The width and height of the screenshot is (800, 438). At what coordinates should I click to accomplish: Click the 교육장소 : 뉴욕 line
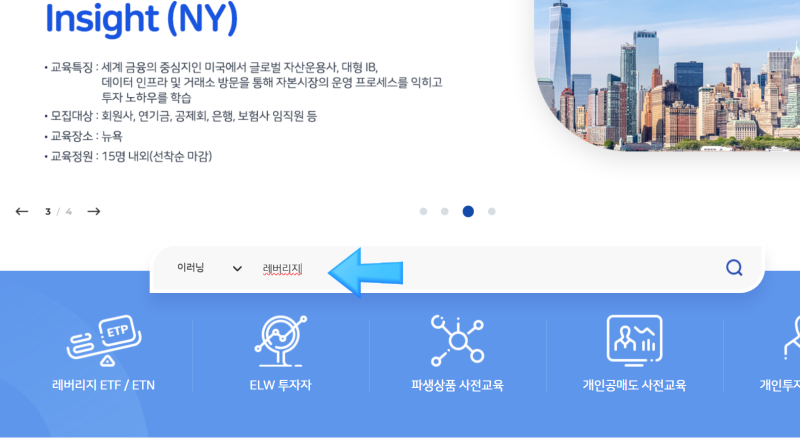83,136
